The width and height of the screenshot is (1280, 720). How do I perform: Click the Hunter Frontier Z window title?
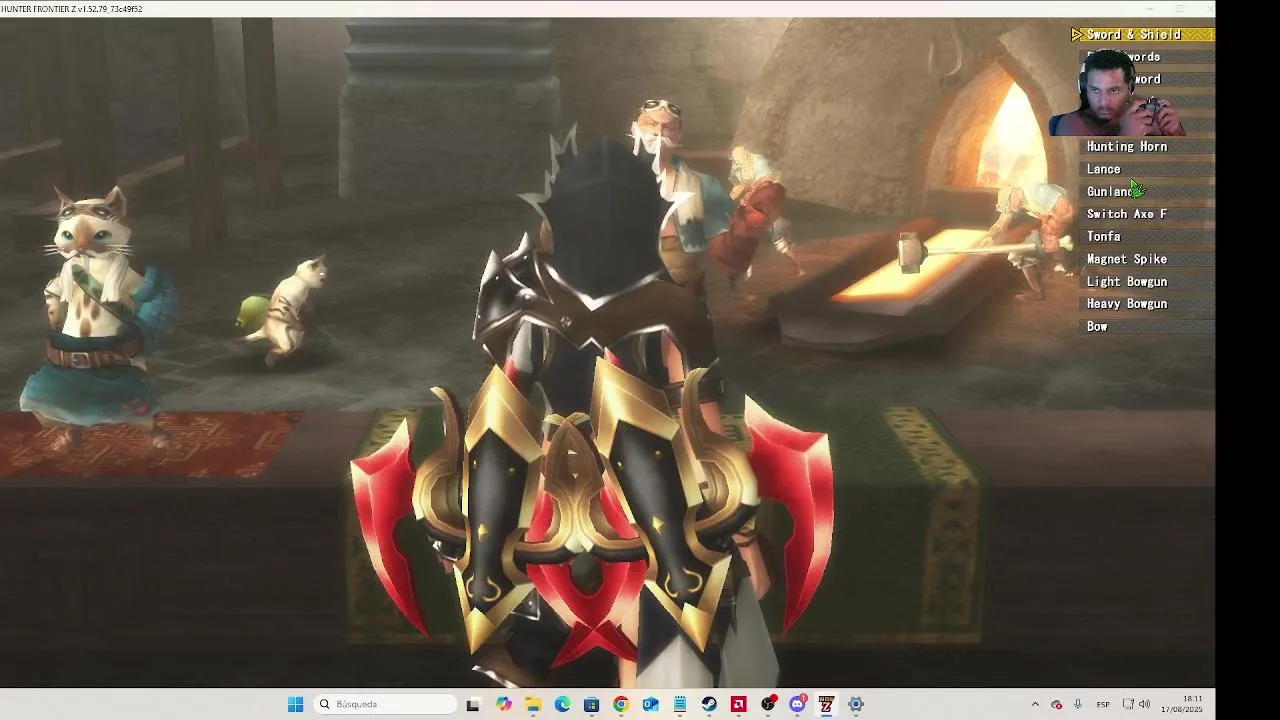pyautogui.click(x=72, y=9)
